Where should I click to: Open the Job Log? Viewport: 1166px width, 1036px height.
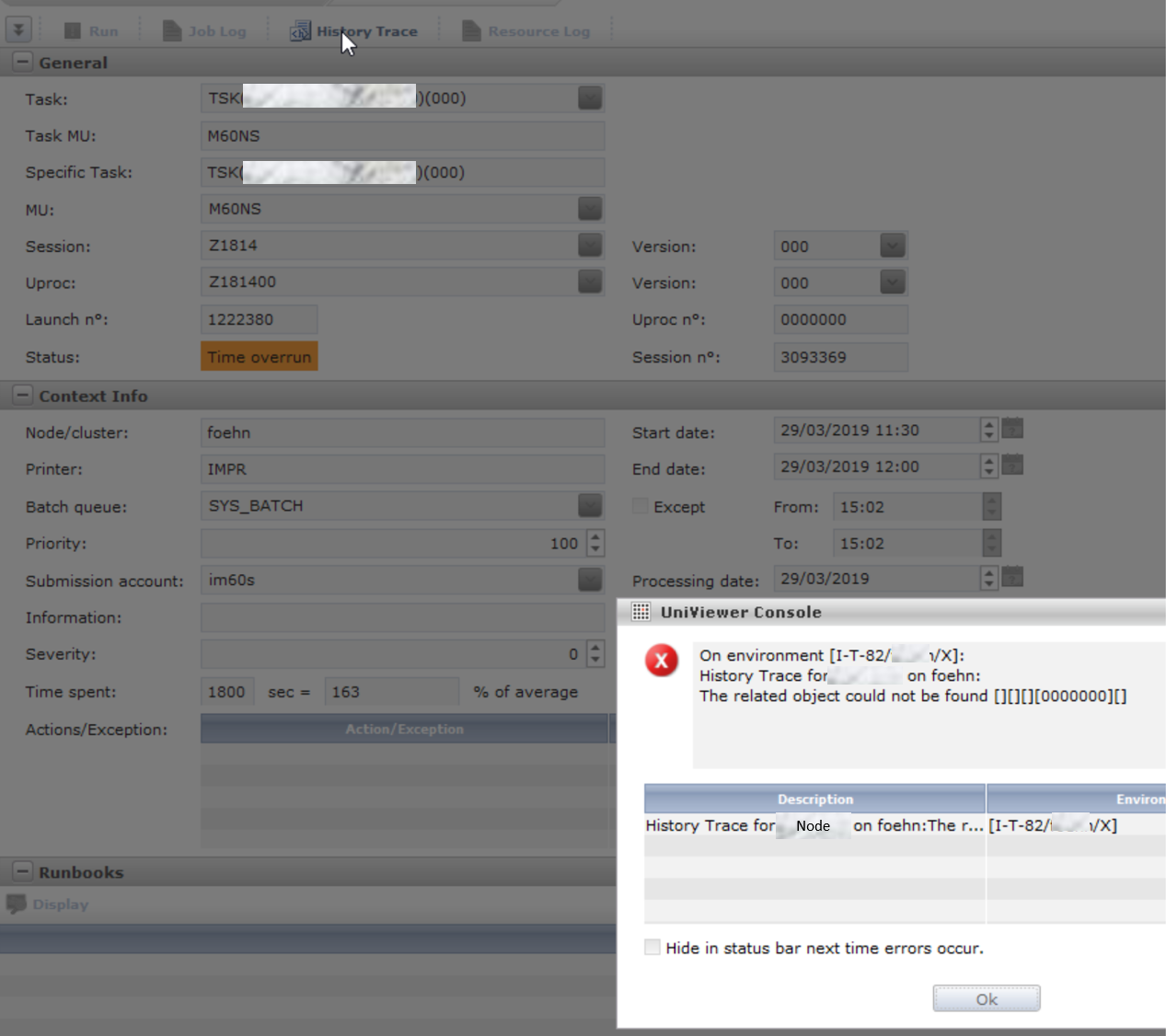(x=204, y=31)
